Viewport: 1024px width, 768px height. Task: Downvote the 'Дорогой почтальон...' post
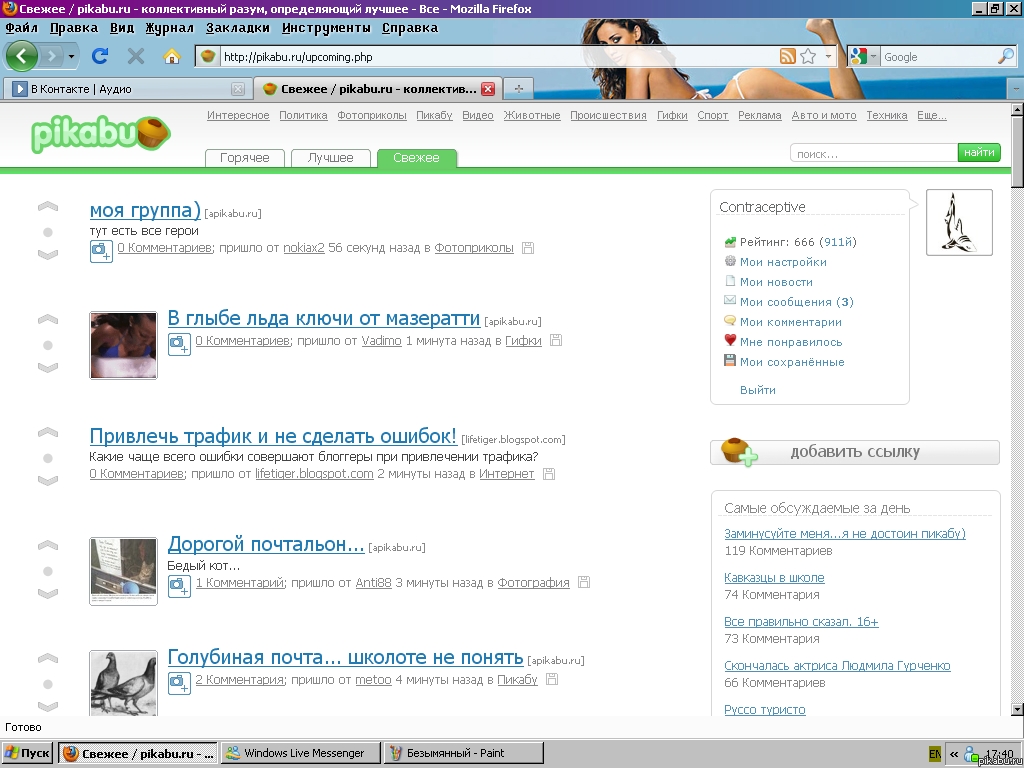point(48,594)
